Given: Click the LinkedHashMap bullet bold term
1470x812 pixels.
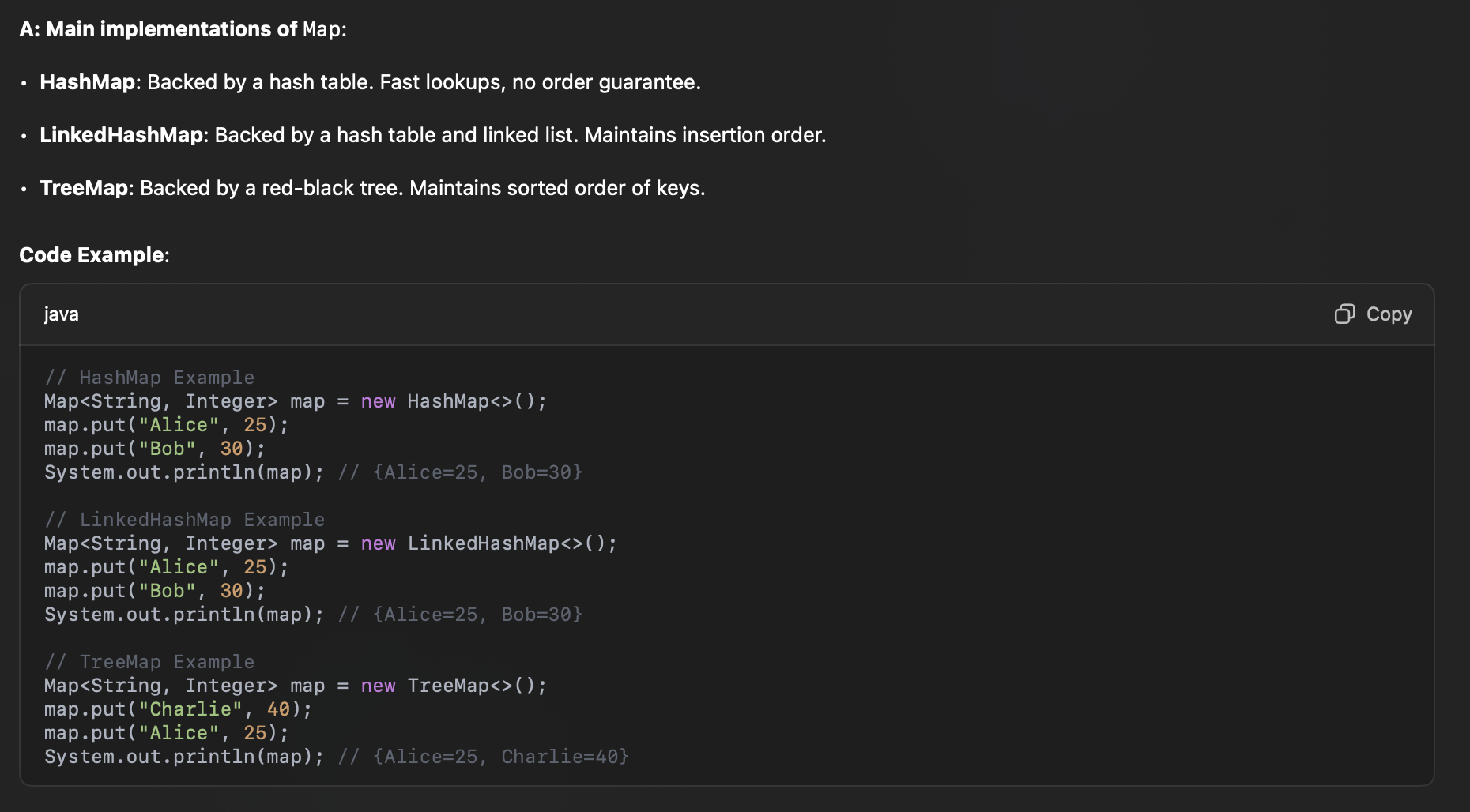Looking at the screenshot, I should pyautogui.click(x=122, y=135).
